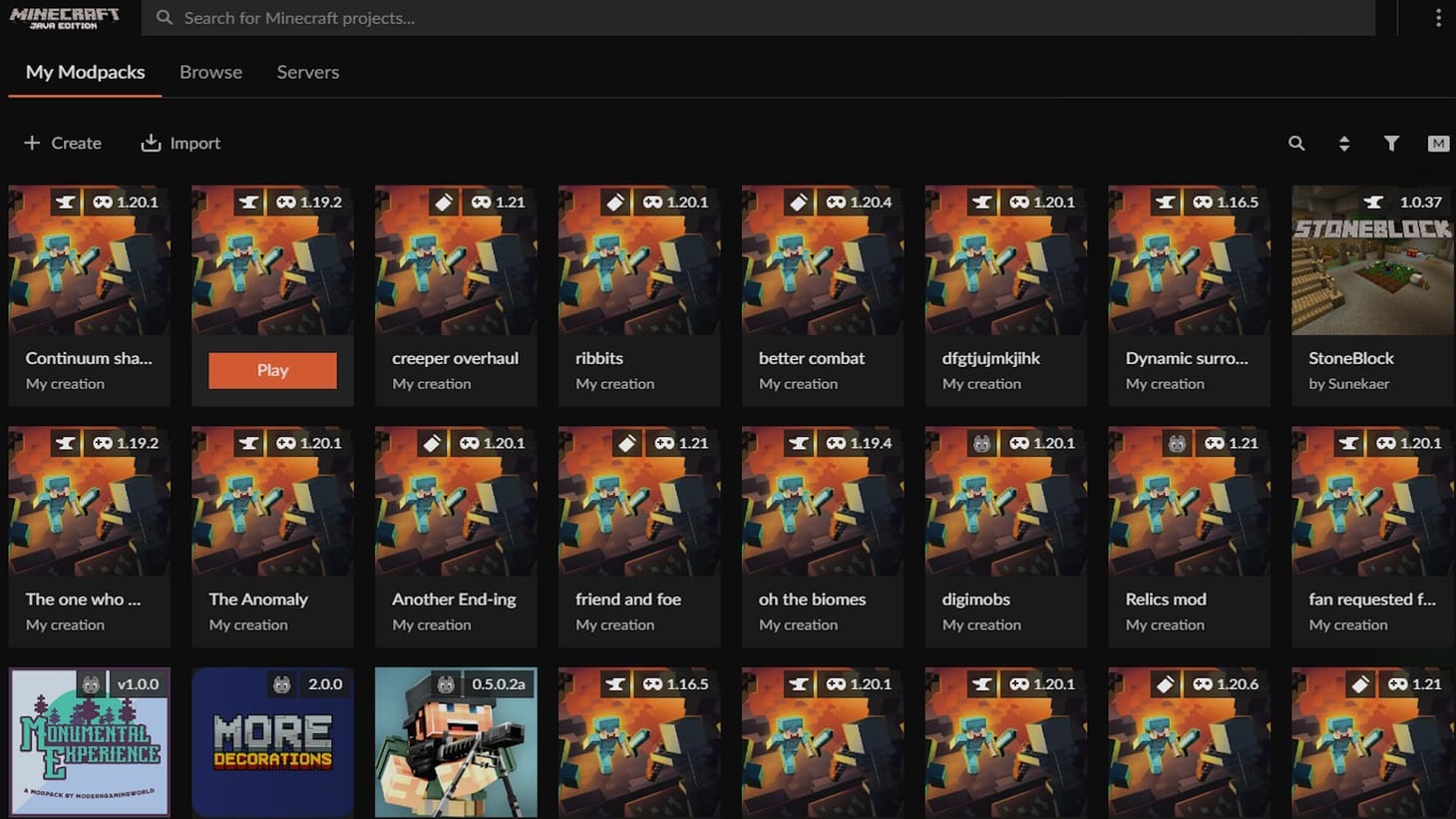Open the three-dot options menu

point(1437,18)
